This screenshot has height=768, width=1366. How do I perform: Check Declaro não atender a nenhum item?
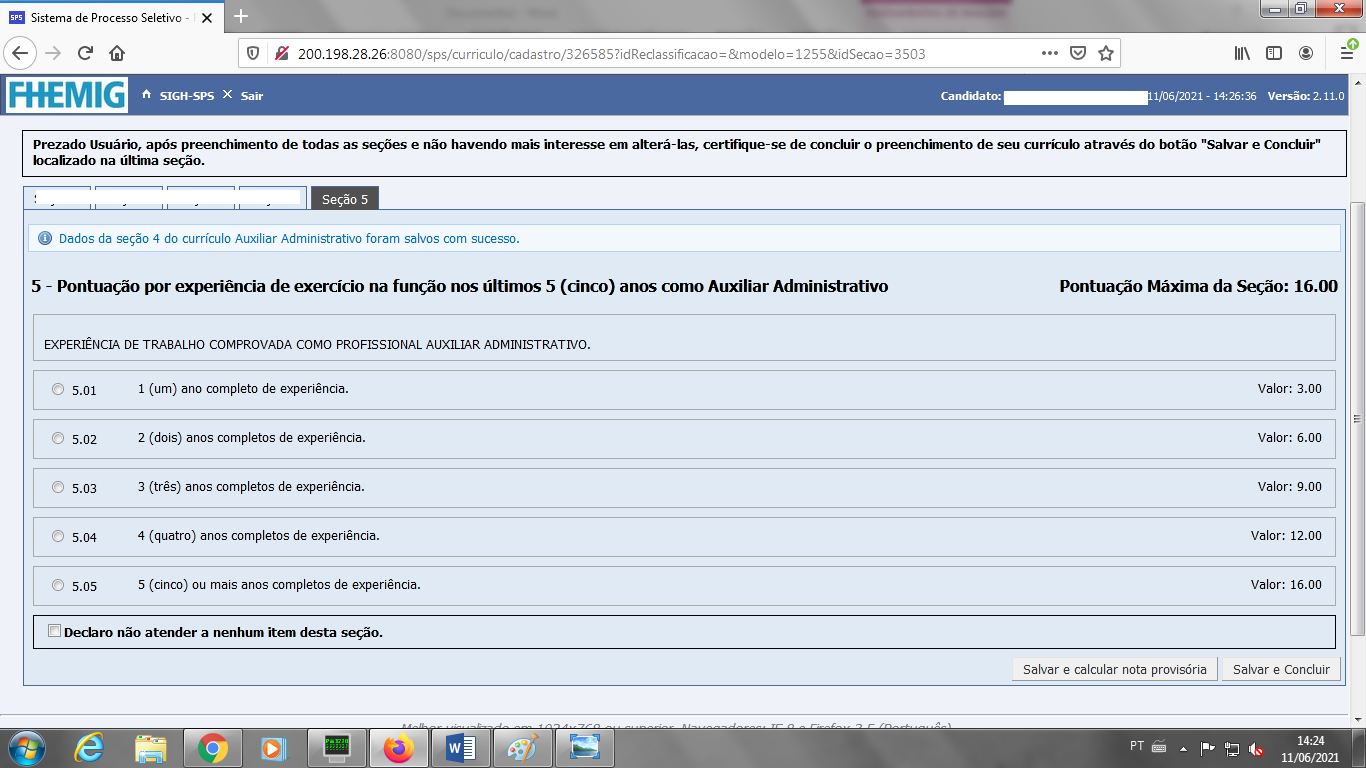point(55,631)
